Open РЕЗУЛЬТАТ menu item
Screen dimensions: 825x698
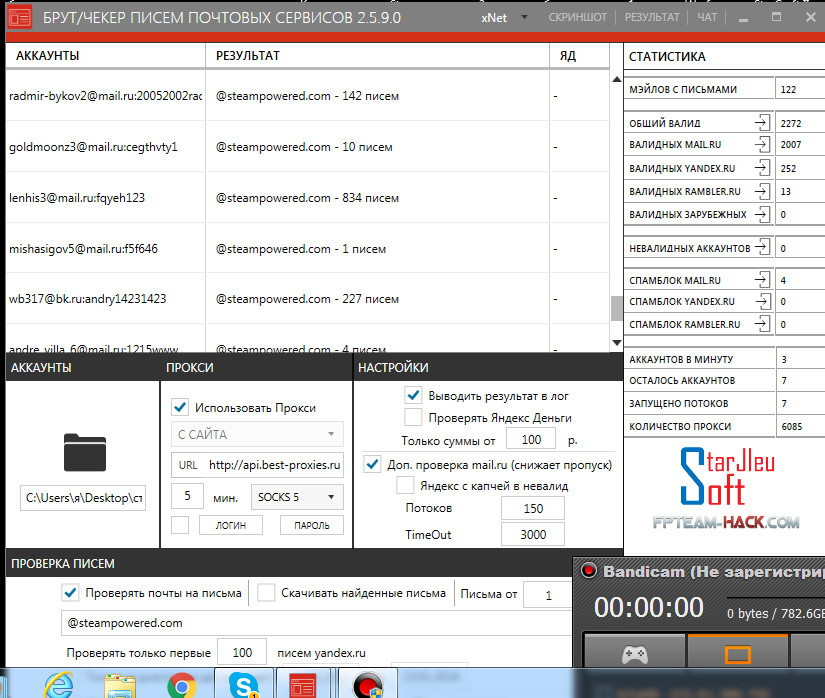click(x=652, y=17)
